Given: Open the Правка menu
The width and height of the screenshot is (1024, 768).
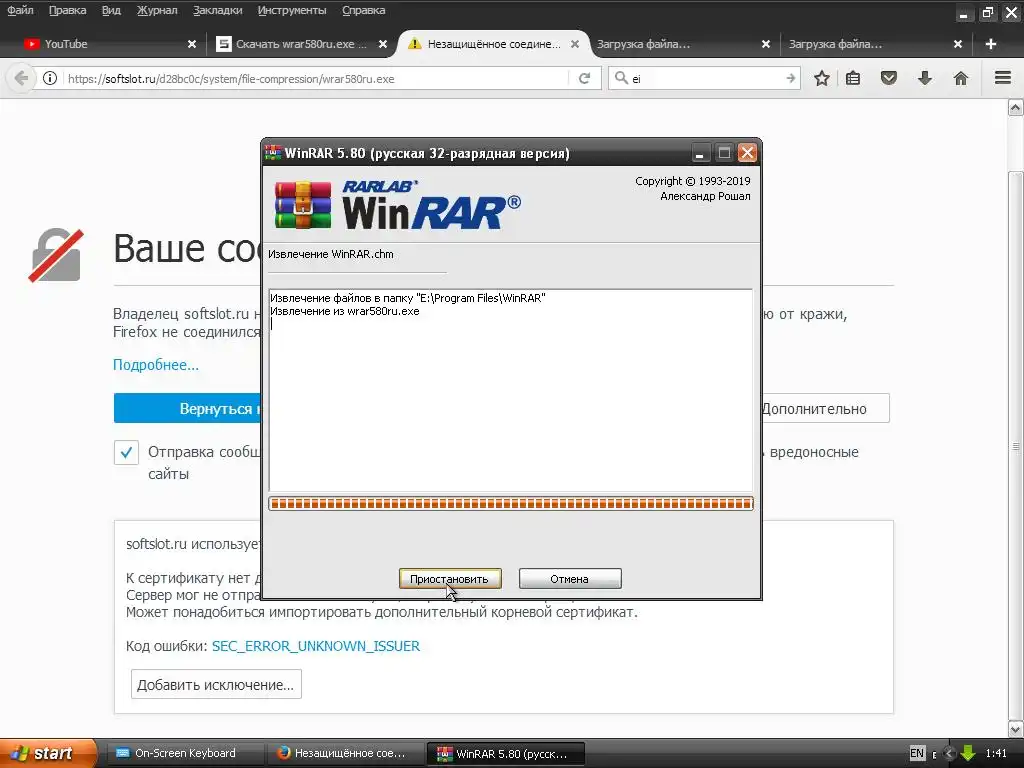Looking at the screenshot, I should click(67, 10).
